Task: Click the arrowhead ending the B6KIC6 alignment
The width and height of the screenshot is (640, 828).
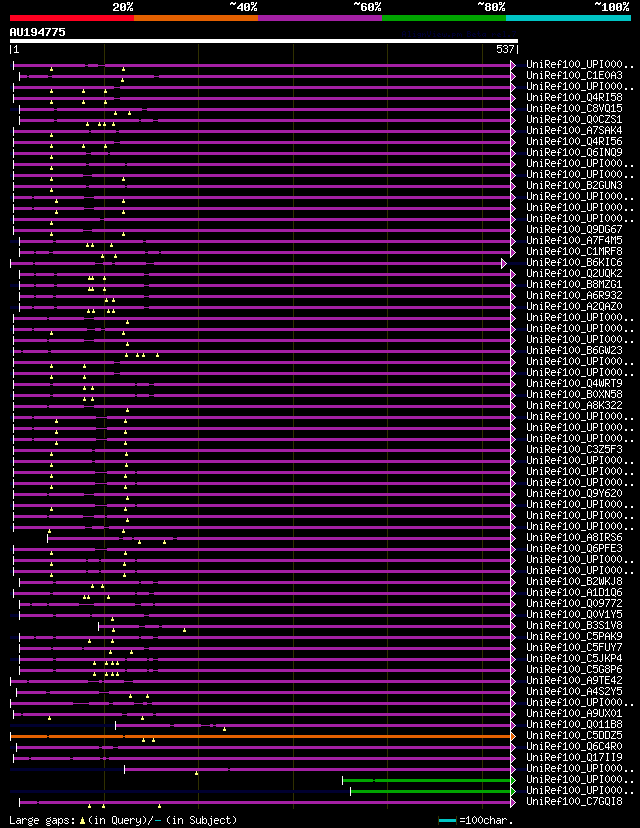Action: pyautogui.click(x=504, y=263)
